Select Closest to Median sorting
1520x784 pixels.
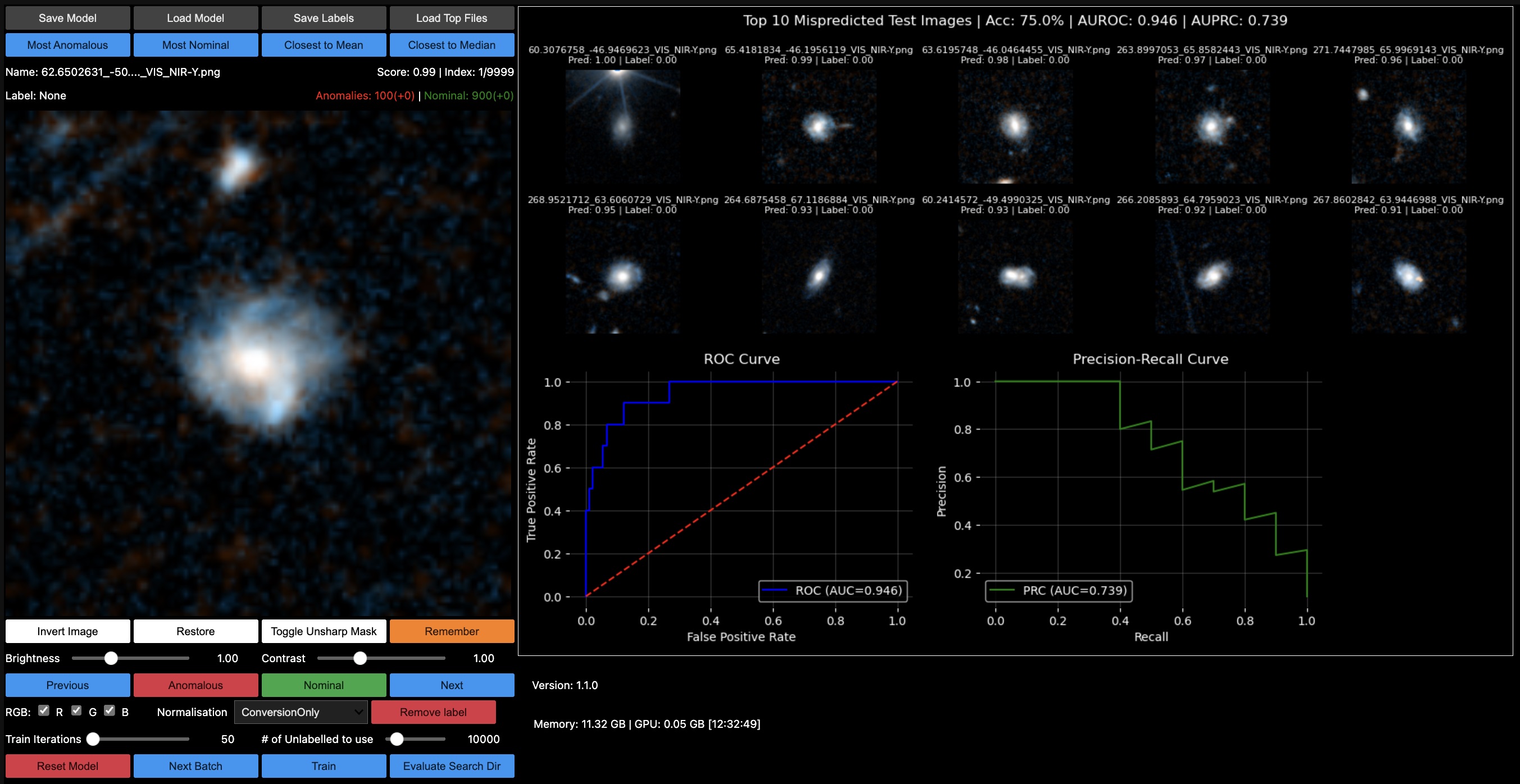pyautogui.click(x=452, y=45)
